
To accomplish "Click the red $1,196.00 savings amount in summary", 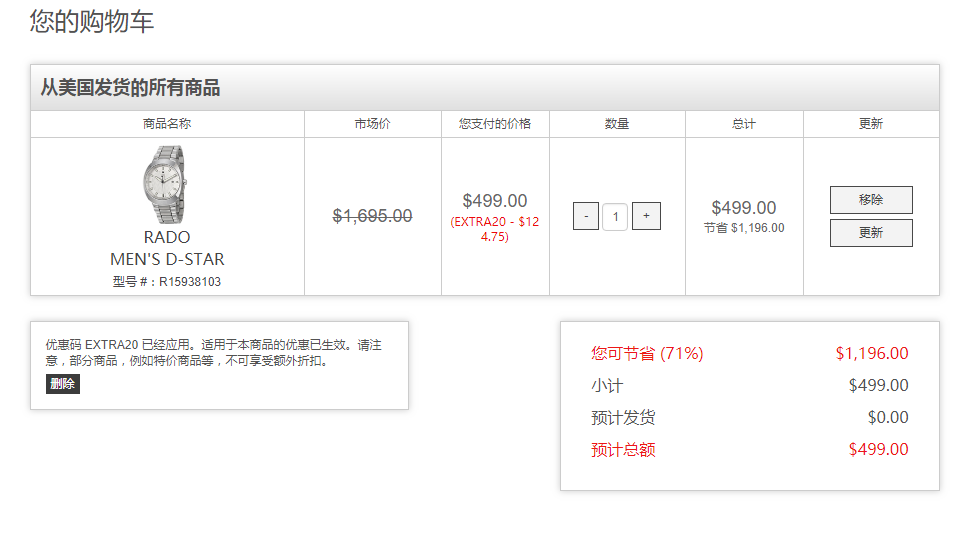I will pyautogui.click(x=872, y=353).
